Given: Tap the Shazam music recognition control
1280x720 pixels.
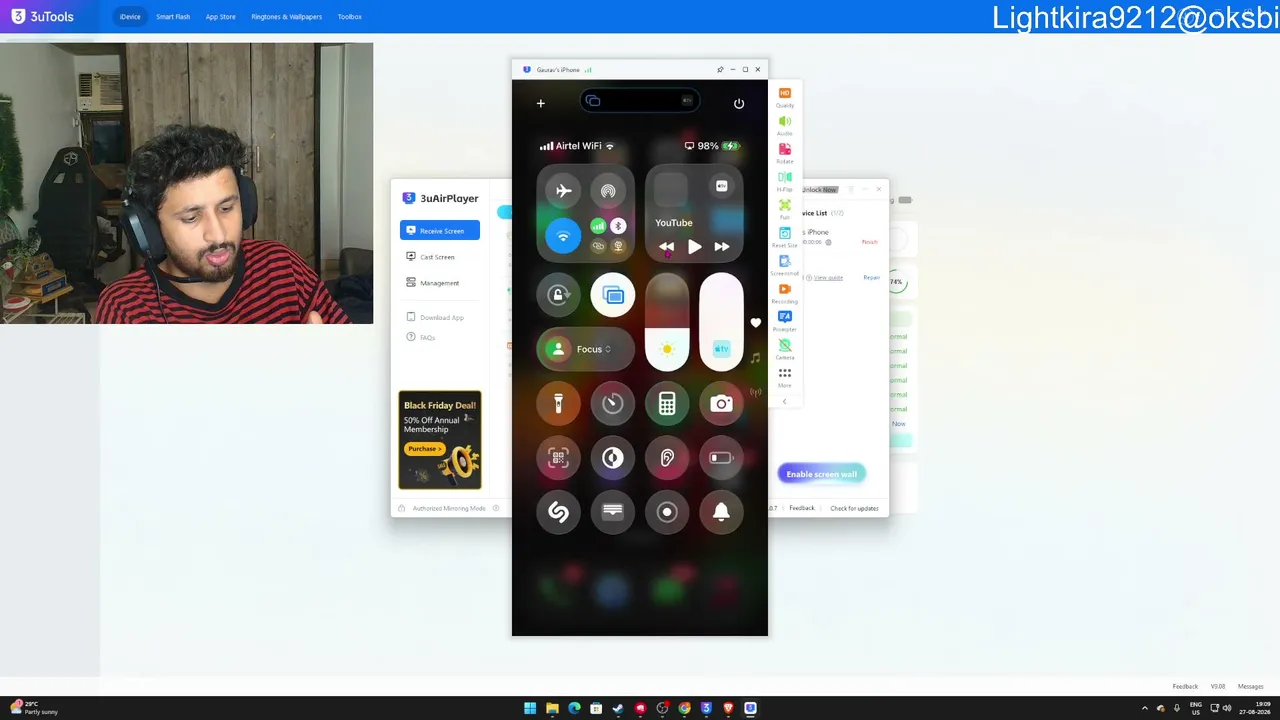Looking at the screenshot, I should coord(558,512).
